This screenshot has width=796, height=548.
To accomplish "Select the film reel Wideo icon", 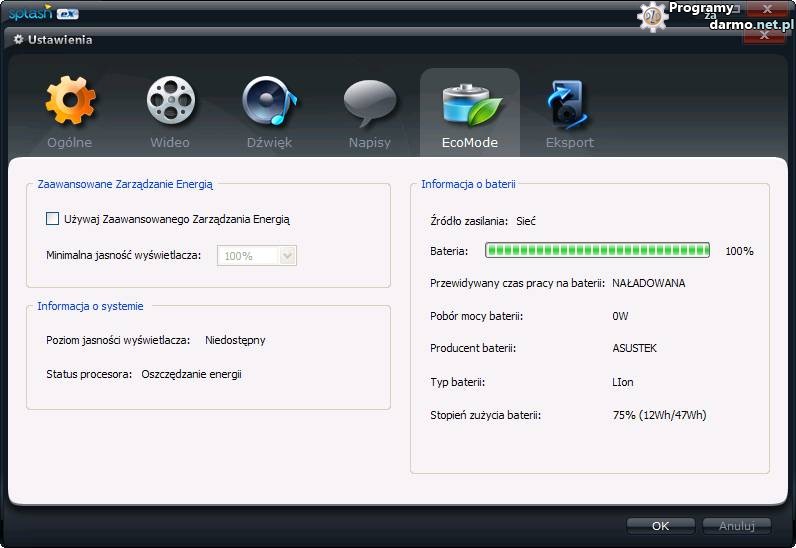I will (170, 102).
